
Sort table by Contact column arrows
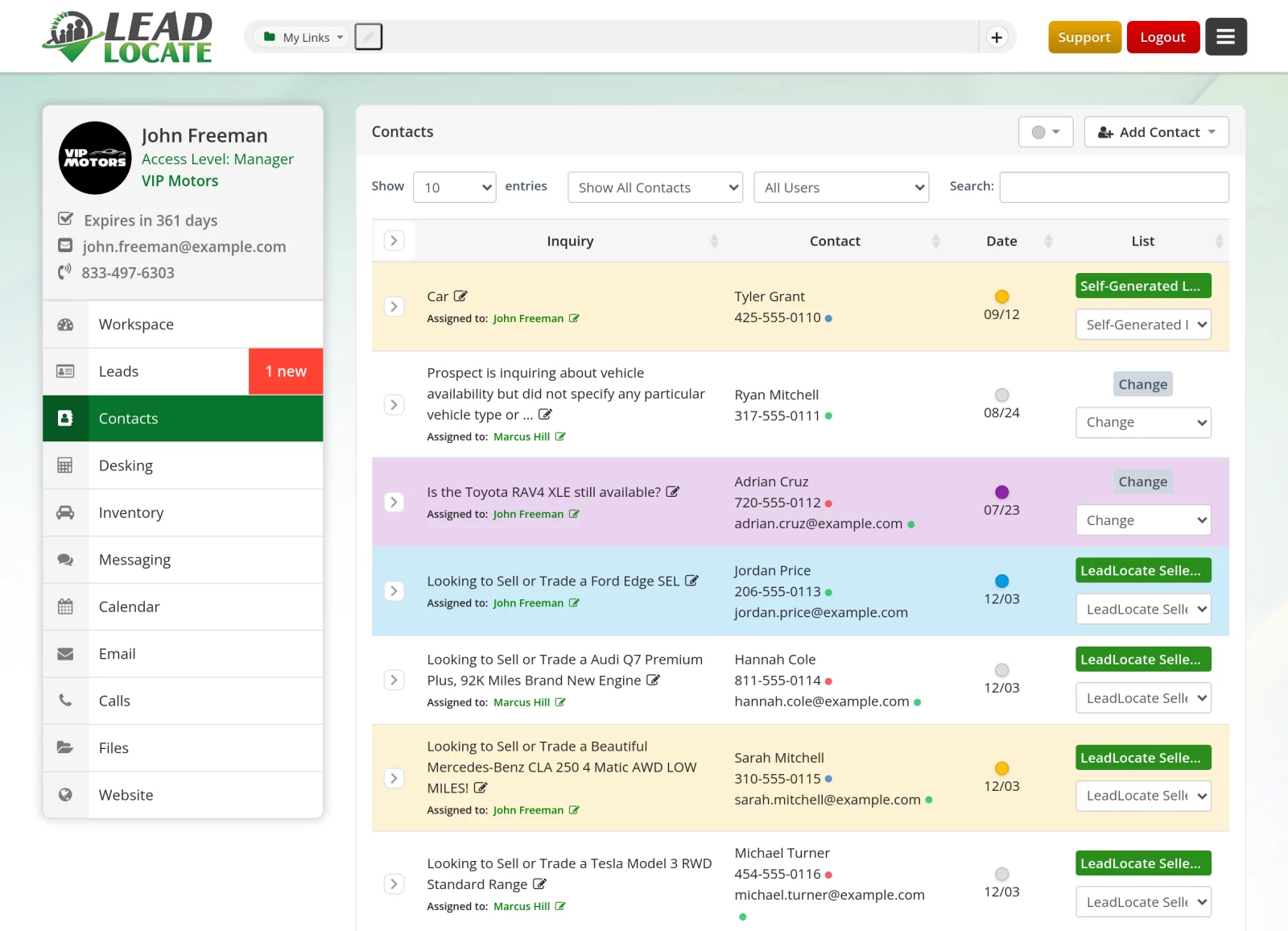point(935,241)
